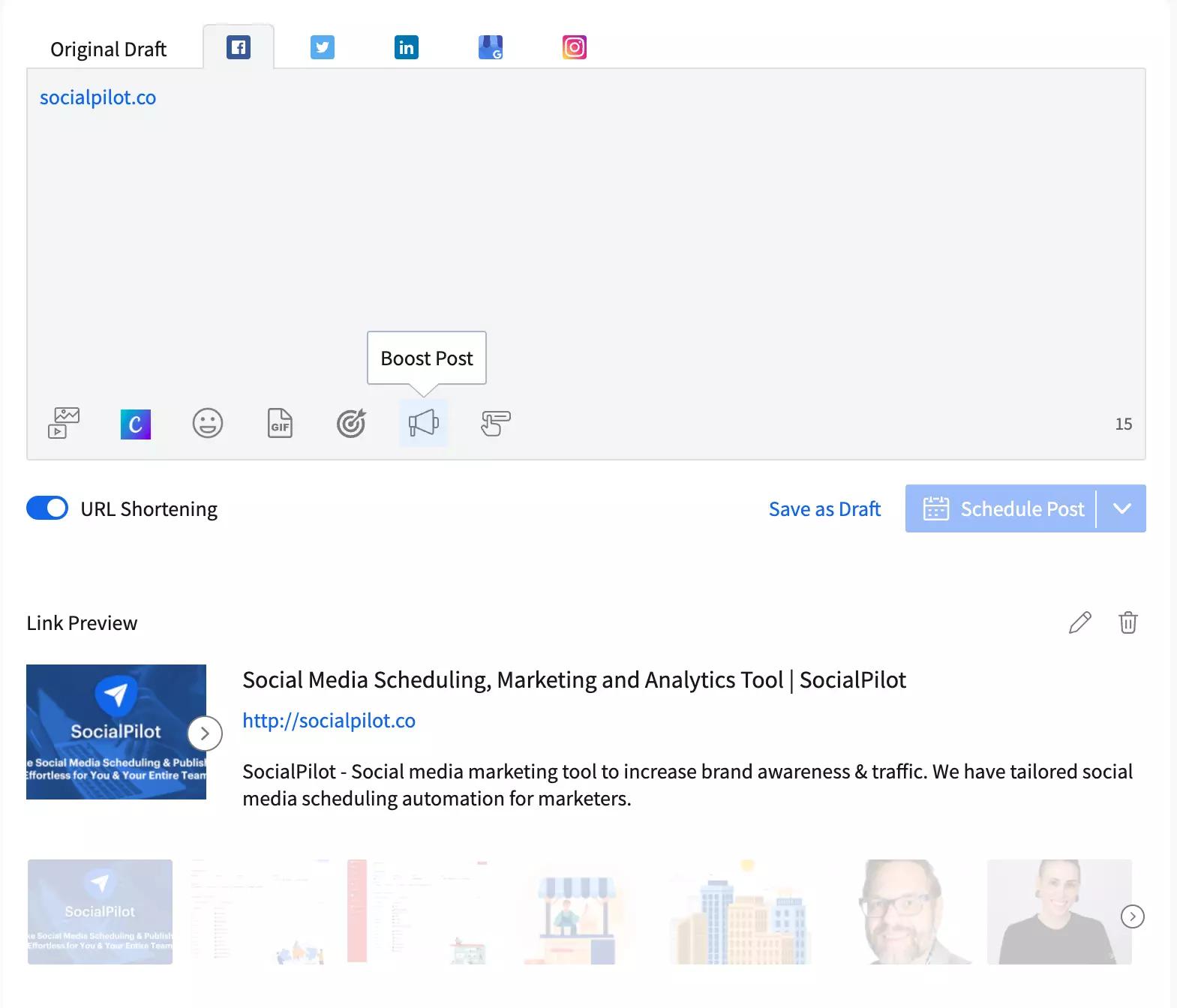Viewport: 1177px width, 1008px height.
Task: Click Save as Draft
Action: click(824, 509)
